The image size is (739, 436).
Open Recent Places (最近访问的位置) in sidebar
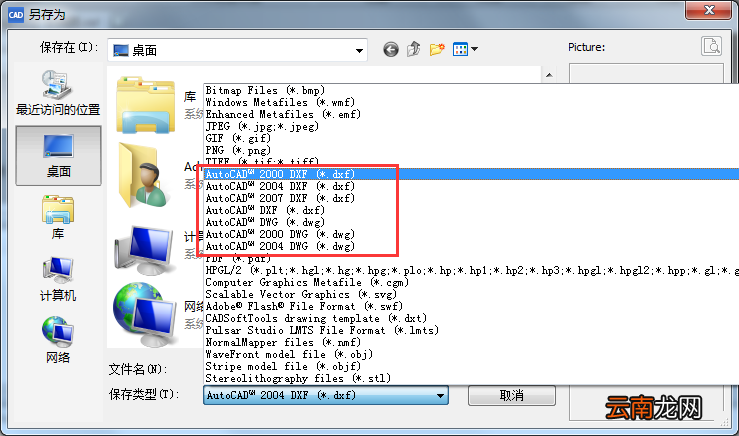(x=58, y=93)
